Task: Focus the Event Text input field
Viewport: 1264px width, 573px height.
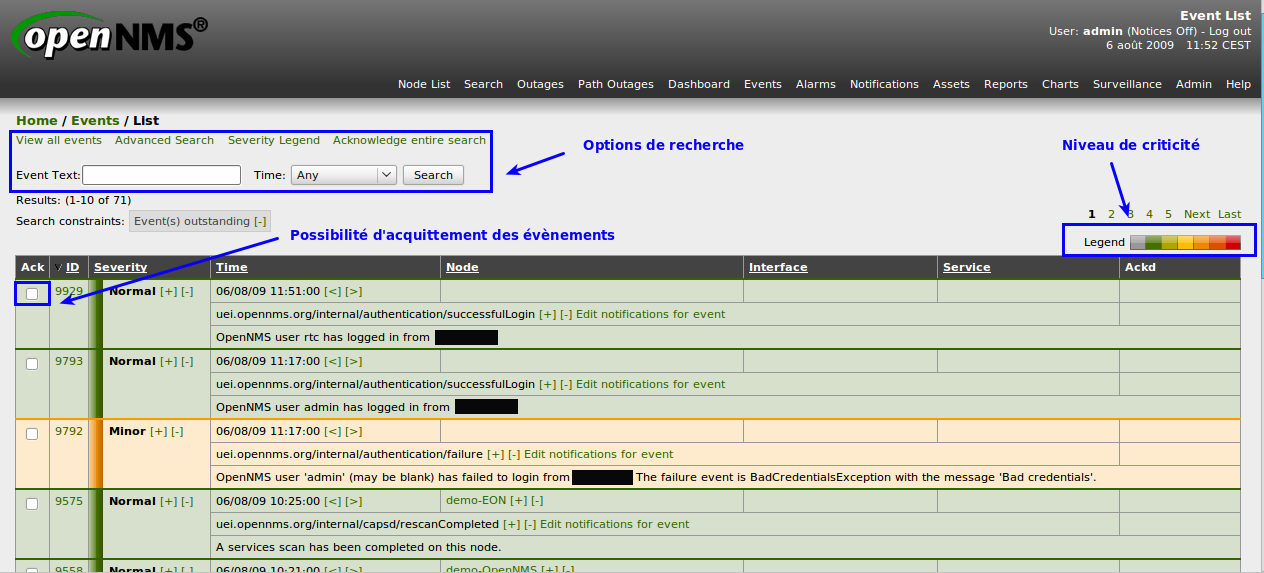Action: point(161,175)
